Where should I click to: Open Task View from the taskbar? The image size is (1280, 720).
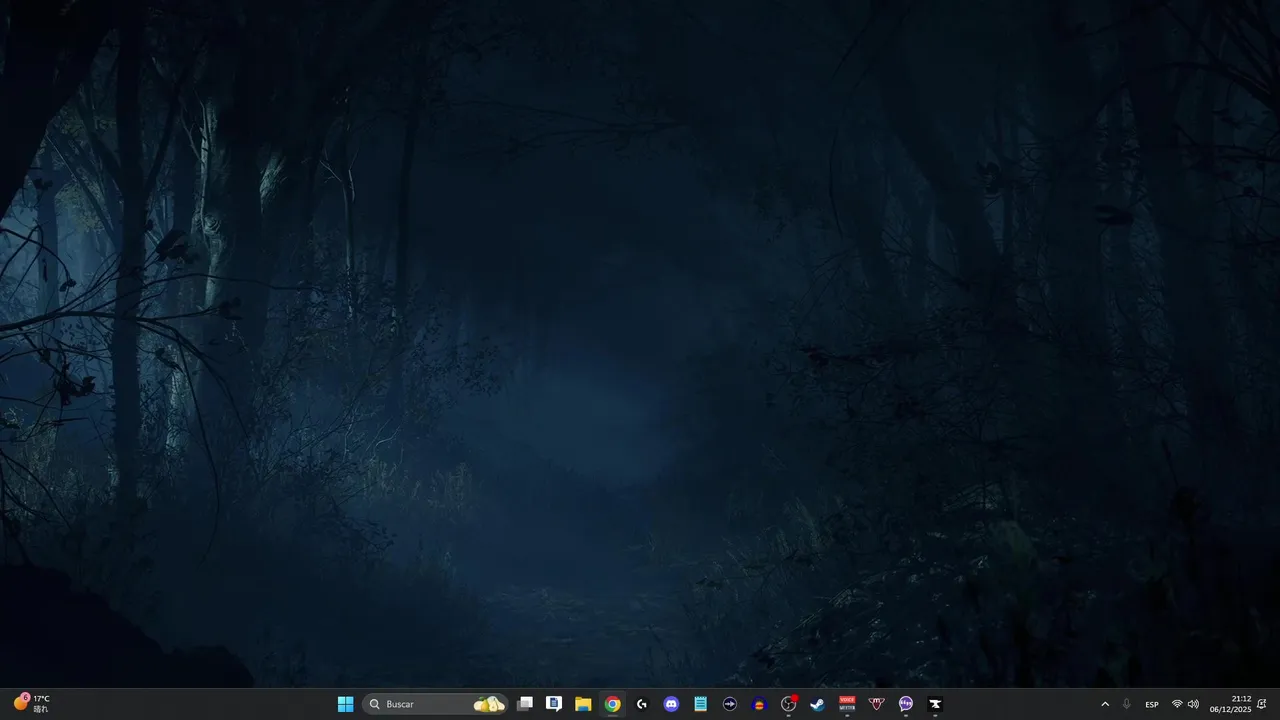[525, 704]
